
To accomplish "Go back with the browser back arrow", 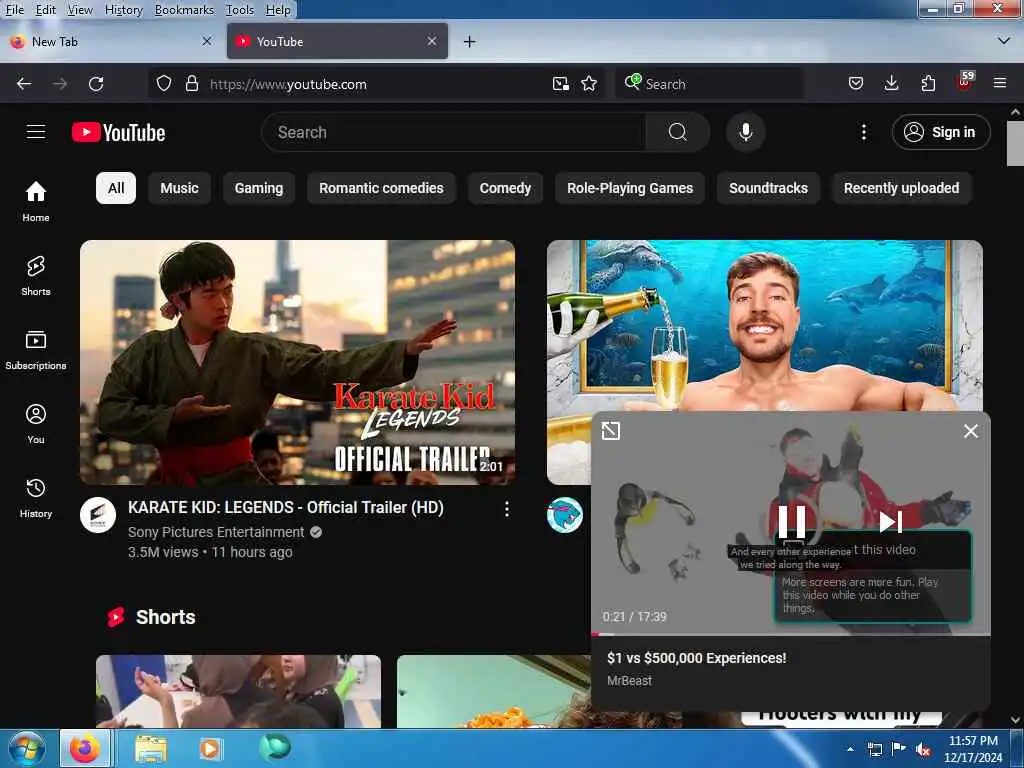I will (x=24, y=84).
